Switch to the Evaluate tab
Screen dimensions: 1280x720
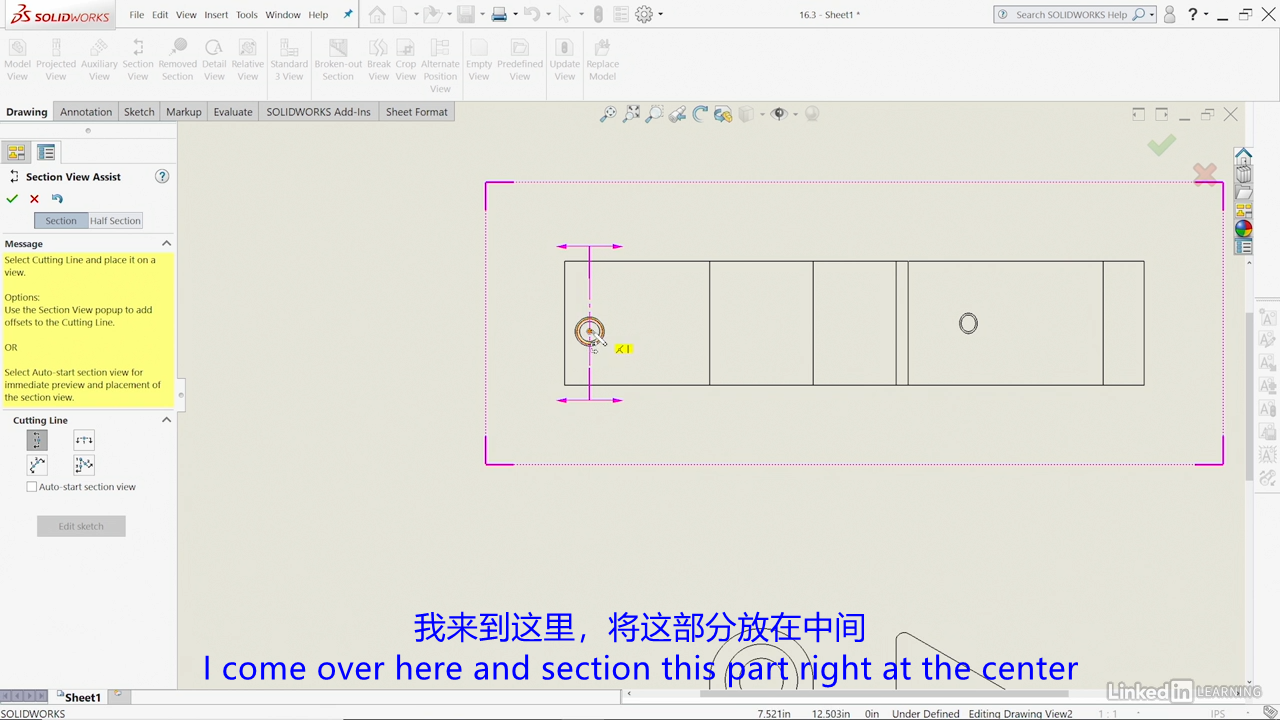233,112
